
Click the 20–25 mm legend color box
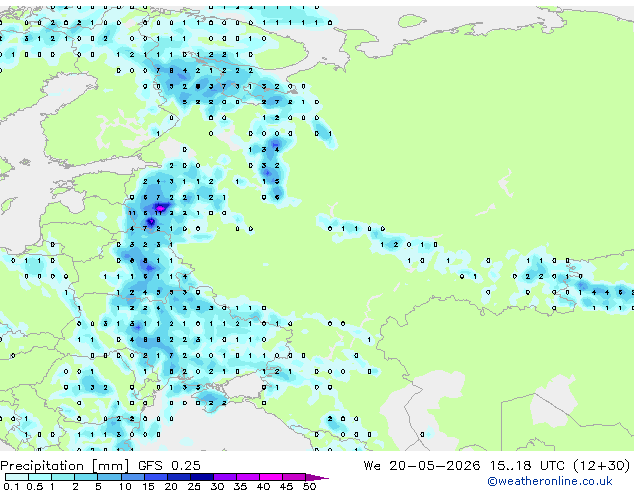point(179,477)
